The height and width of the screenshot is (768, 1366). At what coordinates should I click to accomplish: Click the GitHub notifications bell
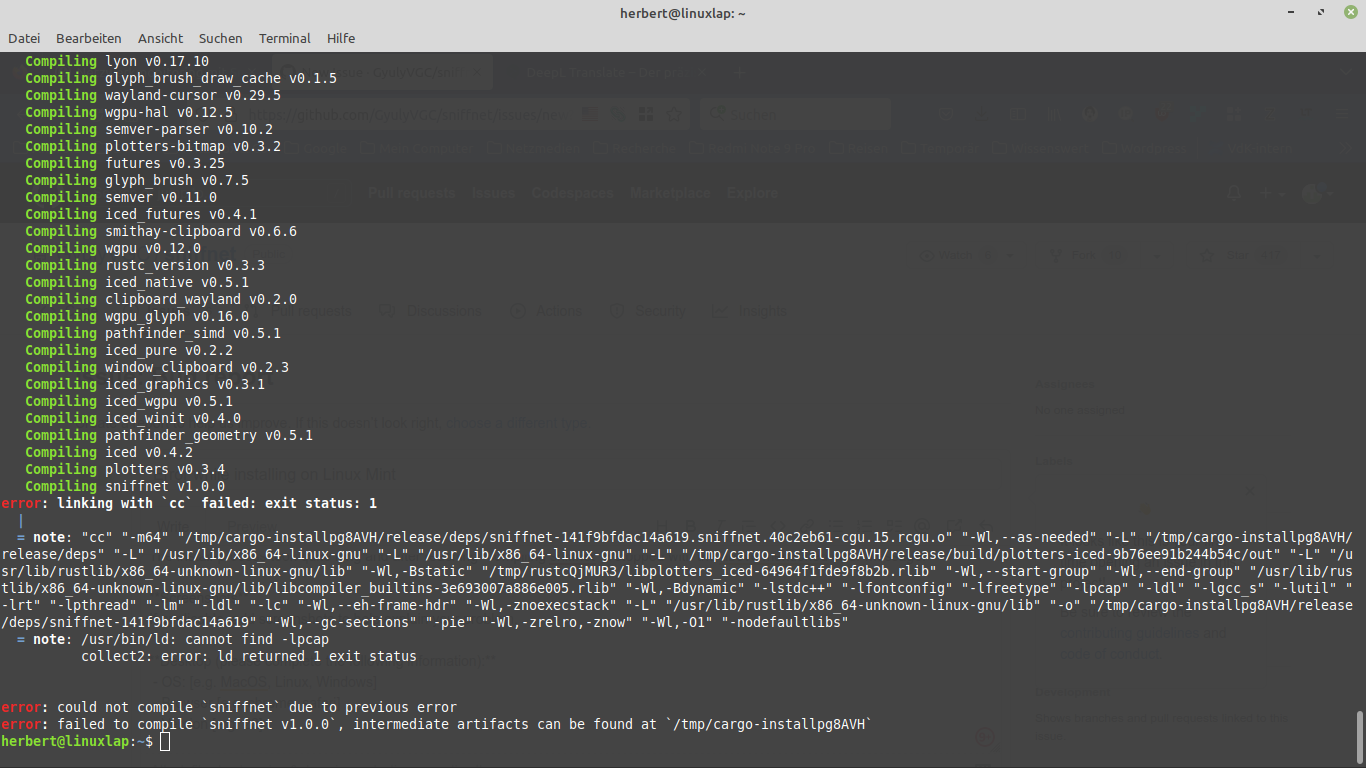tap(1234, 193)
